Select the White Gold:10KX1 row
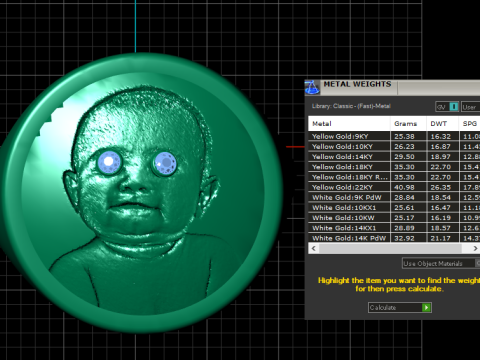 (x=394, y=208)
